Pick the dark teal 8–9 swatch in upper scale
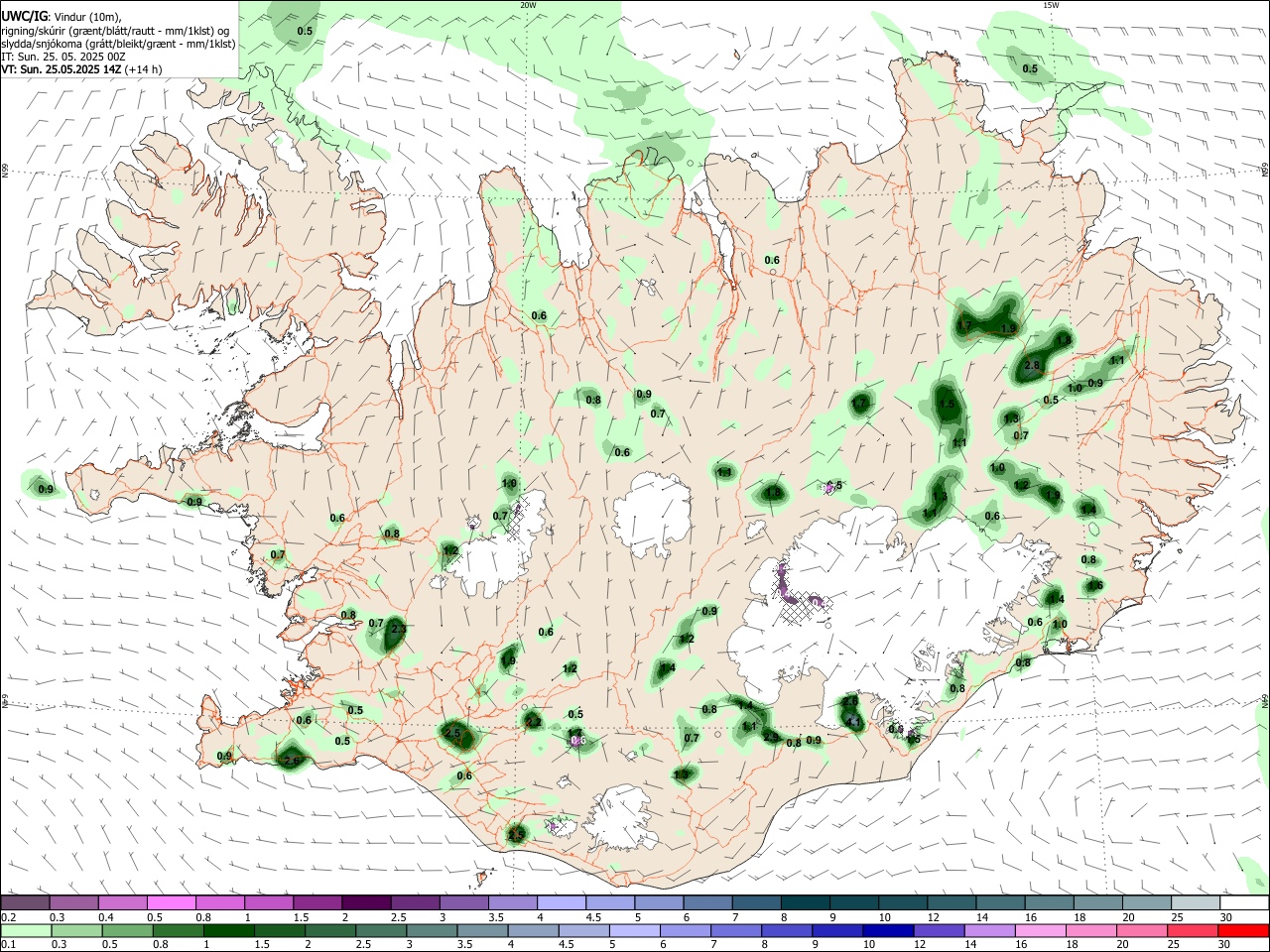 pyautogui.click(x=804, y=902)
